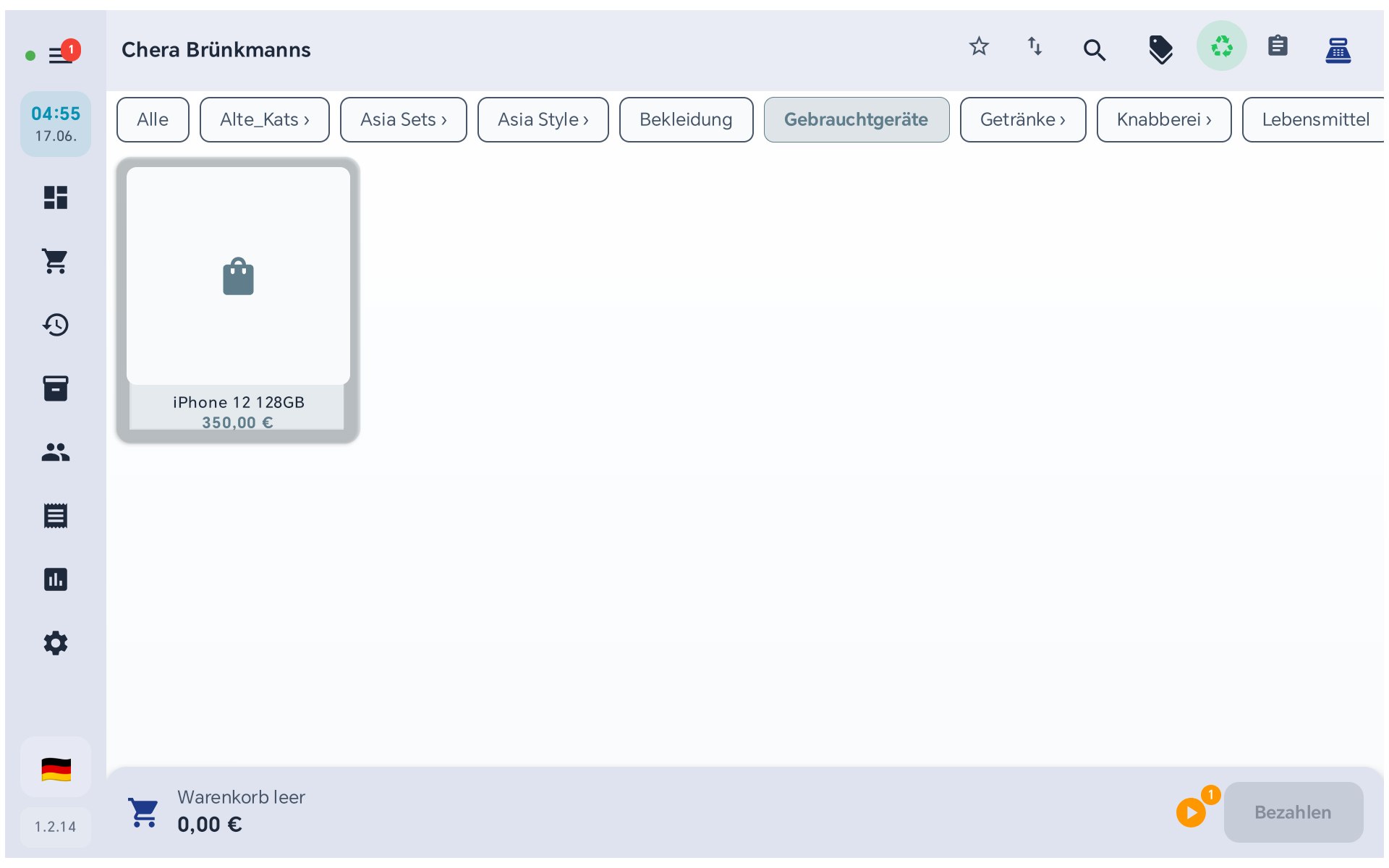Image resolution: width=1389 pixels, height=868 pixels.
Task: Click the 04:55 clock date widget
Action: click(x=56, y=124)
